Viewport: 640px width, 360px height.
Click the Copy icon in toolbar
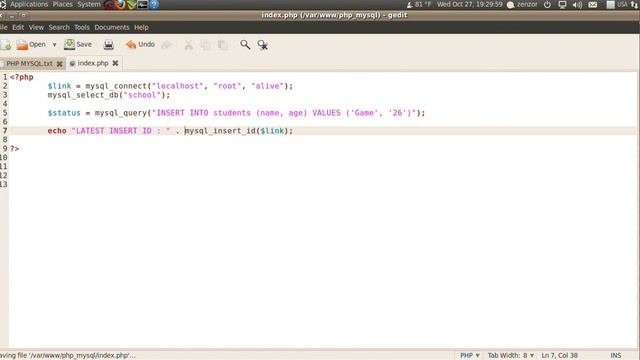206,45
